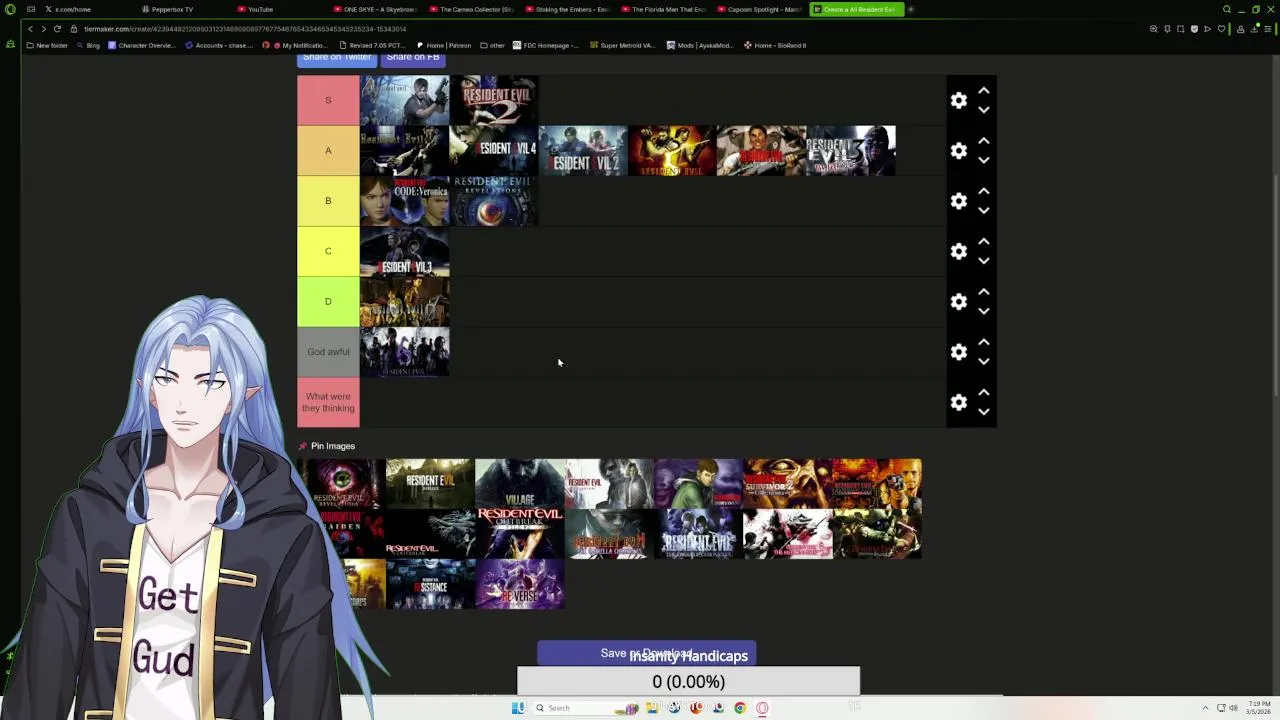Screen dimensions: 1280x720
Task: Switch to YouTube browser tab
Action: 260,9
